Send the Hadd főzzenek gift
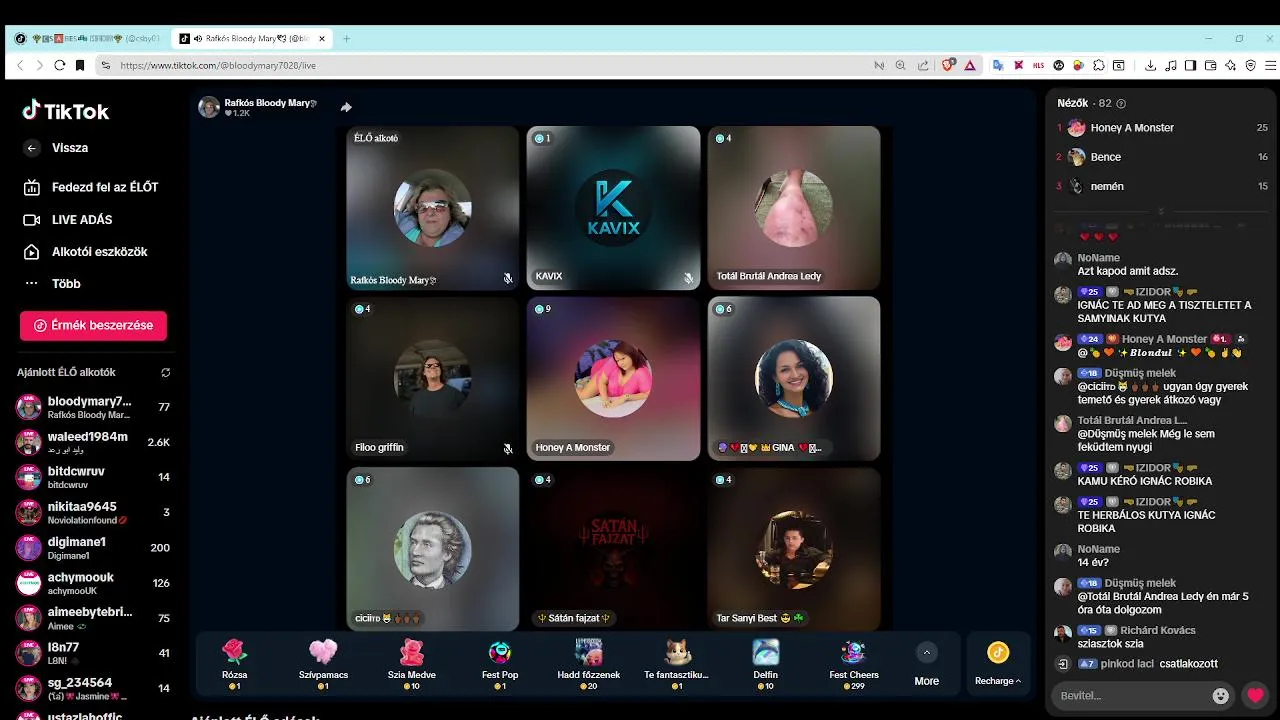 (588, 665)
